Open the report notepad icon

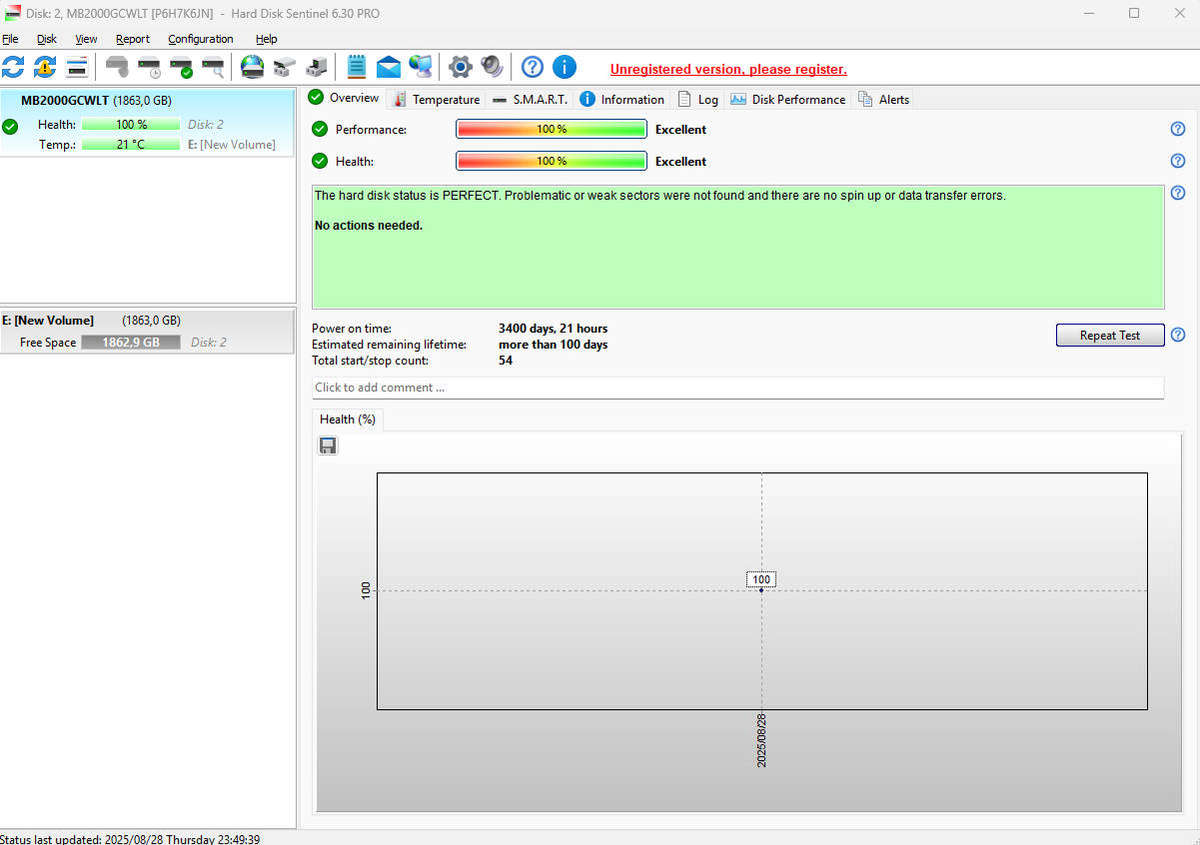click(355, 67)
